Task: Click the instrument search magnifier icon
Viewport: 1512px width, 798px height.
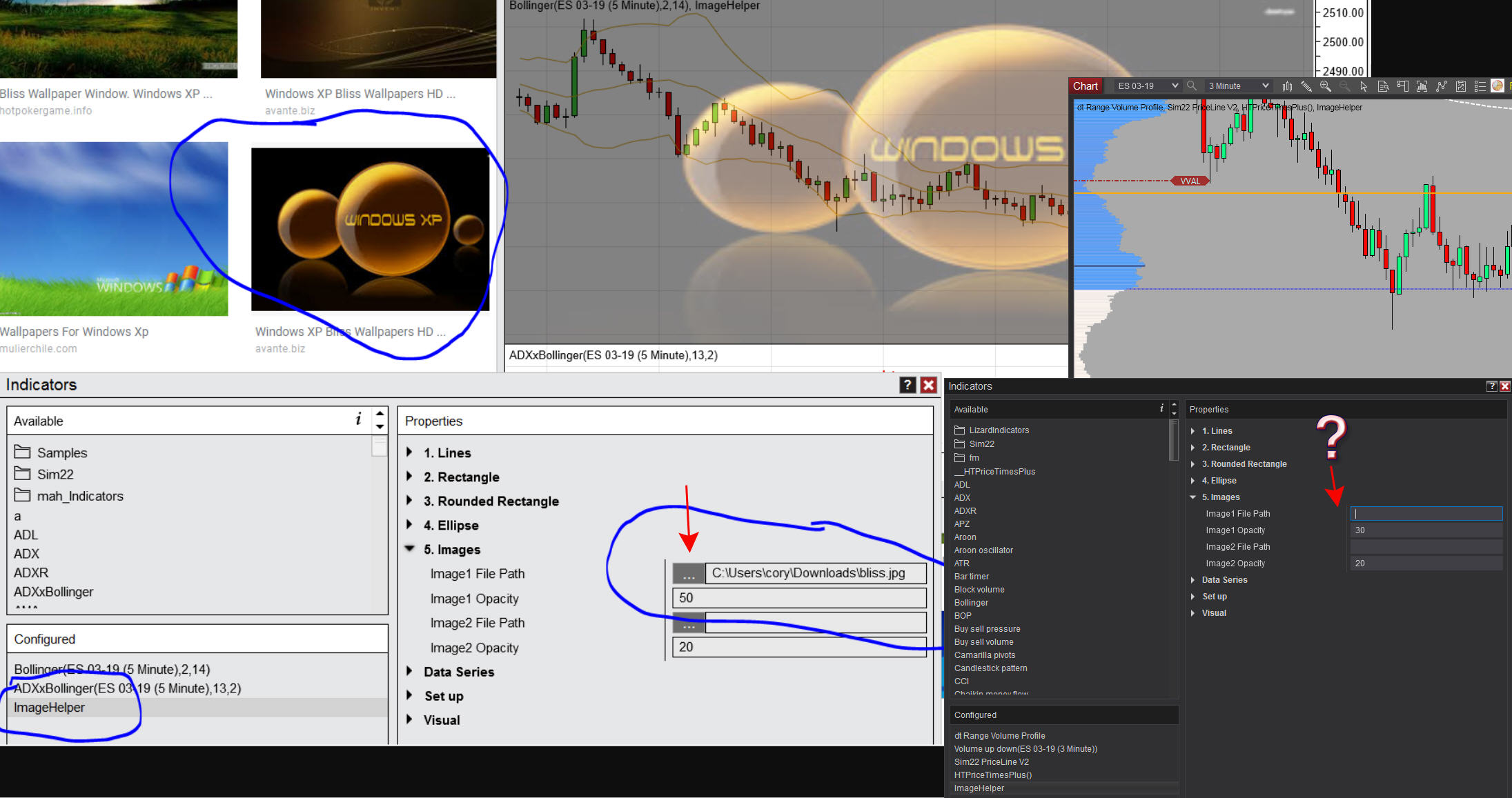Action: [1191, 86]
